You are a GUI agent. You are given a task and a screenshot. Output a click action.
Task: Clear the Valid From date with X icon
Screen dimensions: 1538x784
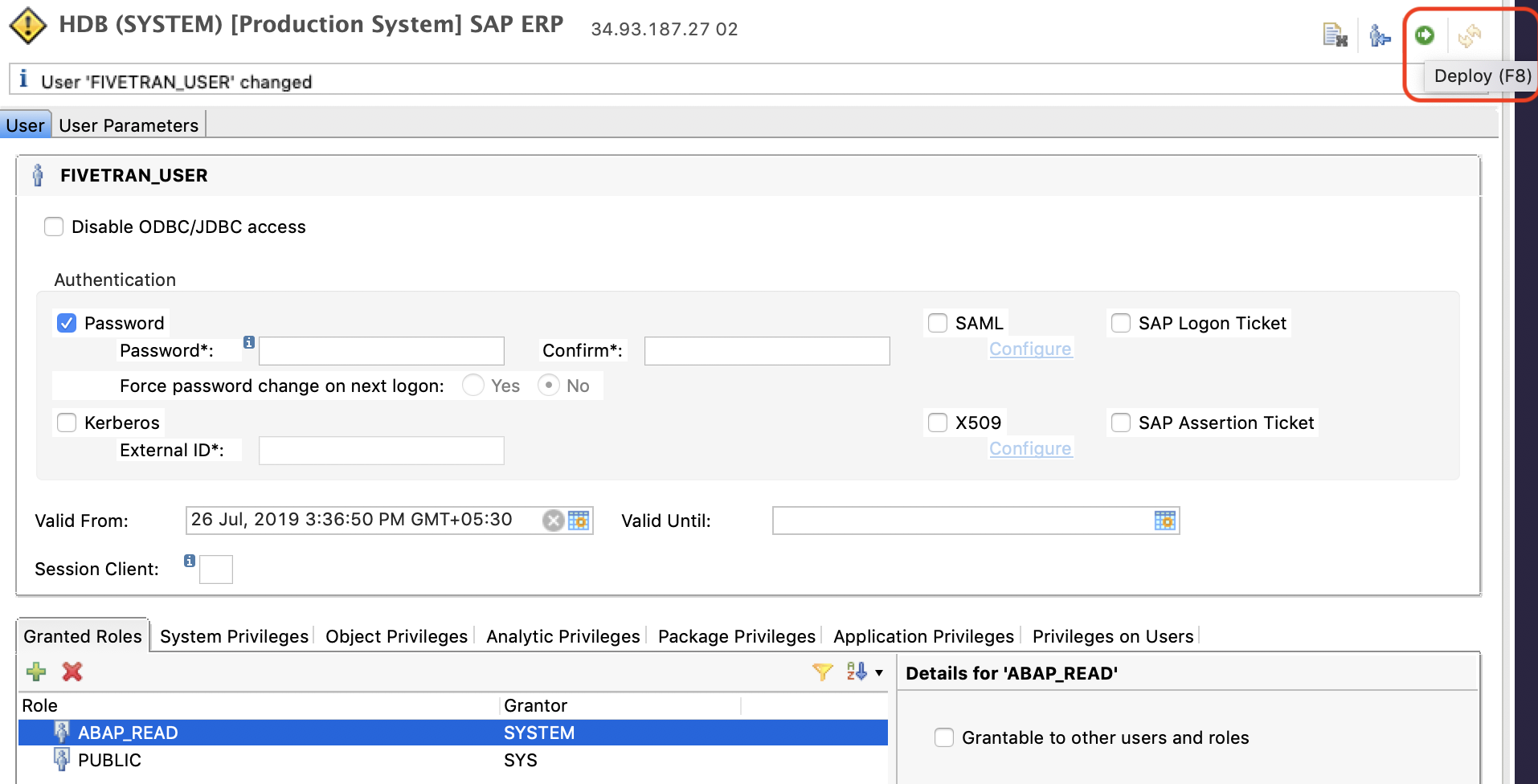click(x=553, y=521)
